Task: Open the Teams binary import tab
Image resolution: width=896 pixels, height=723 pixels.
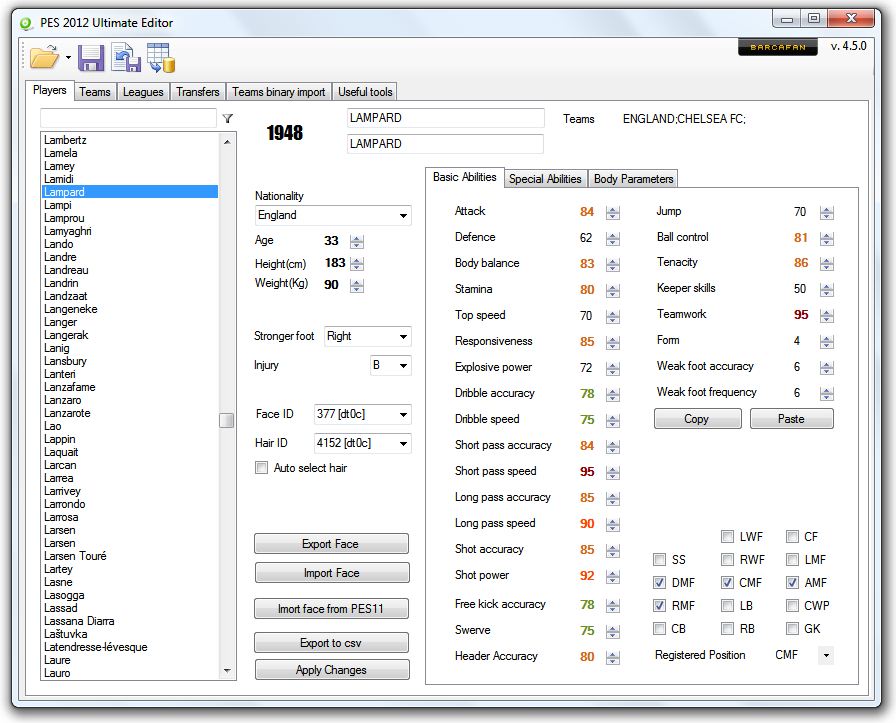Action: 279,92
